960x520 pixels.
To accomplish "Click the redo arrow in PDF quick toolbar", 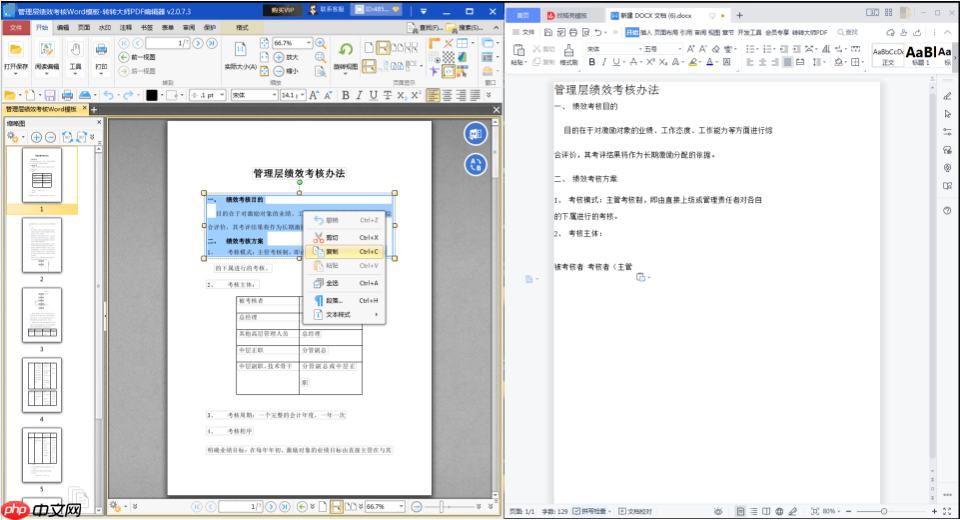I will click(128, 95).
